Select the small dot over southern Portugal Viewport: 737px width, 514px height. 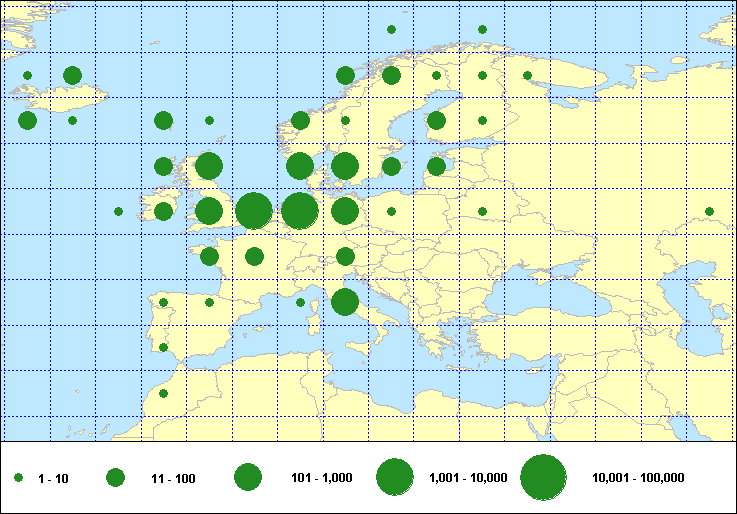point(163,348)
